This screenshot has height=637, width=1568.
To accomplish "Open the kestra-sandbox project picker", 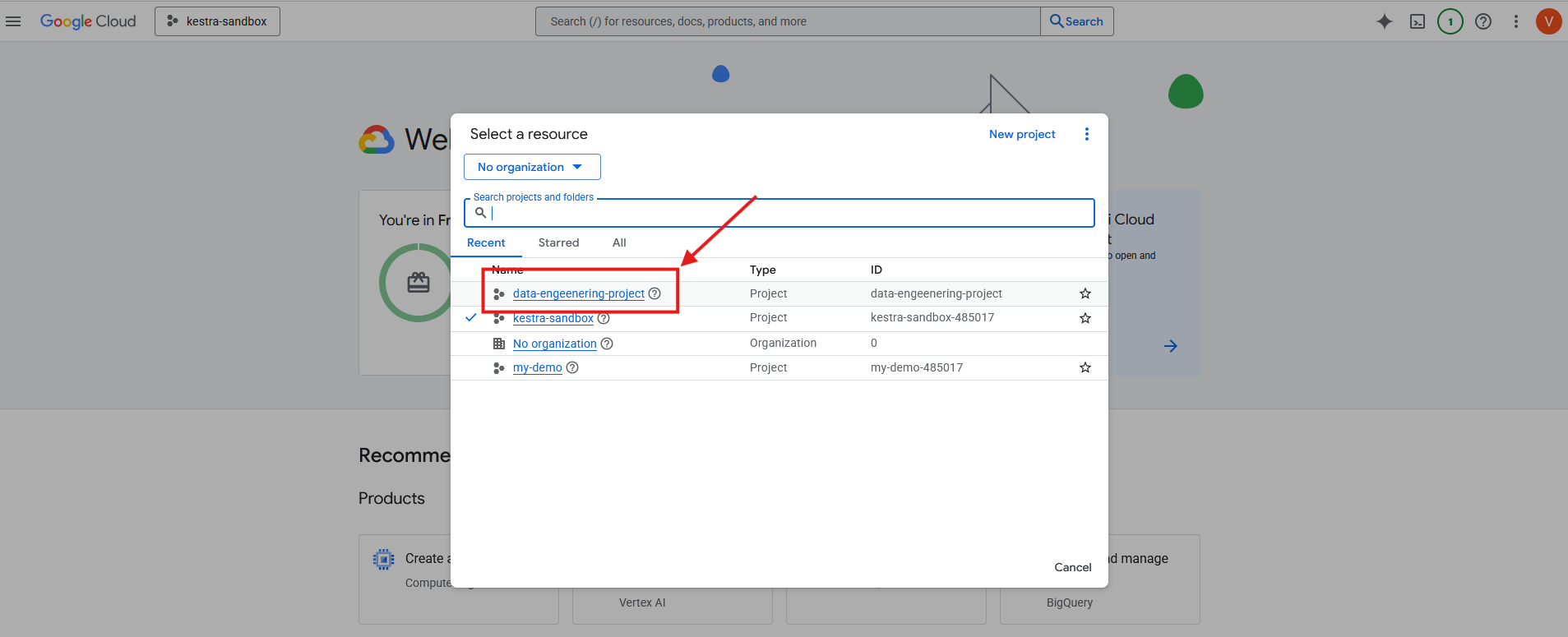I will click(217, 21).
